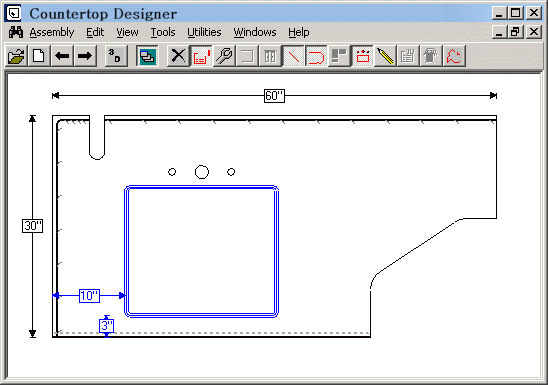The height and width of the screenshot is (385, 548).
Task: Open the Assembly menu
Action: tap(52, 32)
